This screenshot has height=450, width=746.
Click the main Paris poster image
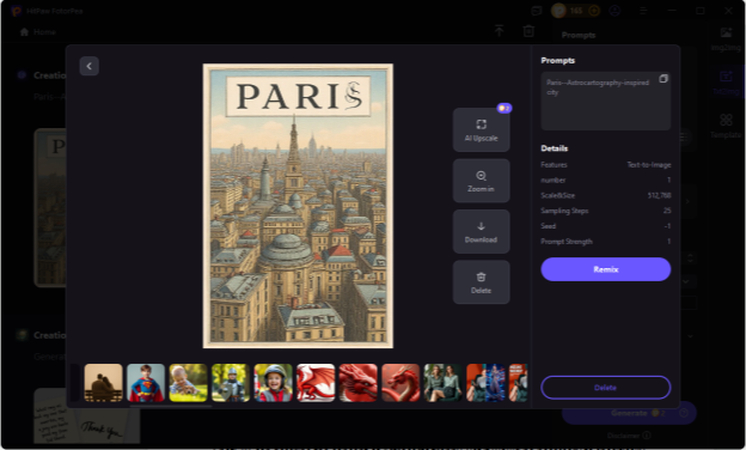click(297, 206)
